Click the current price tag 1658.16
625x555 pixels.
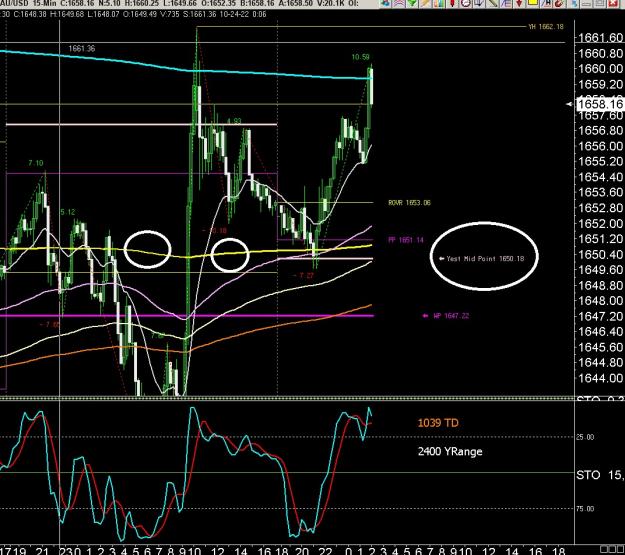click(x=600, y=104)
